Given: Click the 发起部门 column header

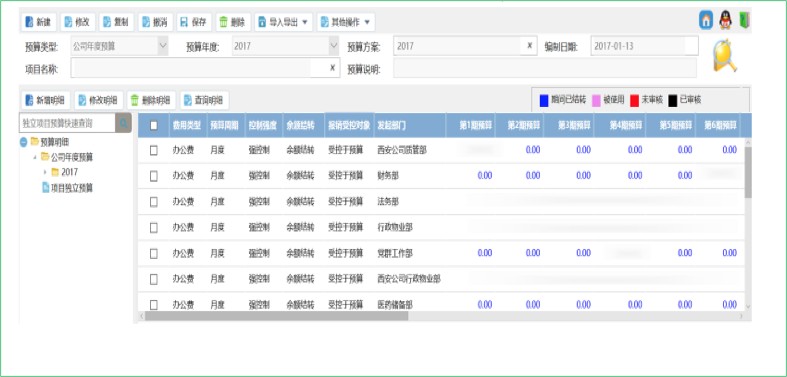Looking at the screenshot, I should (410, 125).
